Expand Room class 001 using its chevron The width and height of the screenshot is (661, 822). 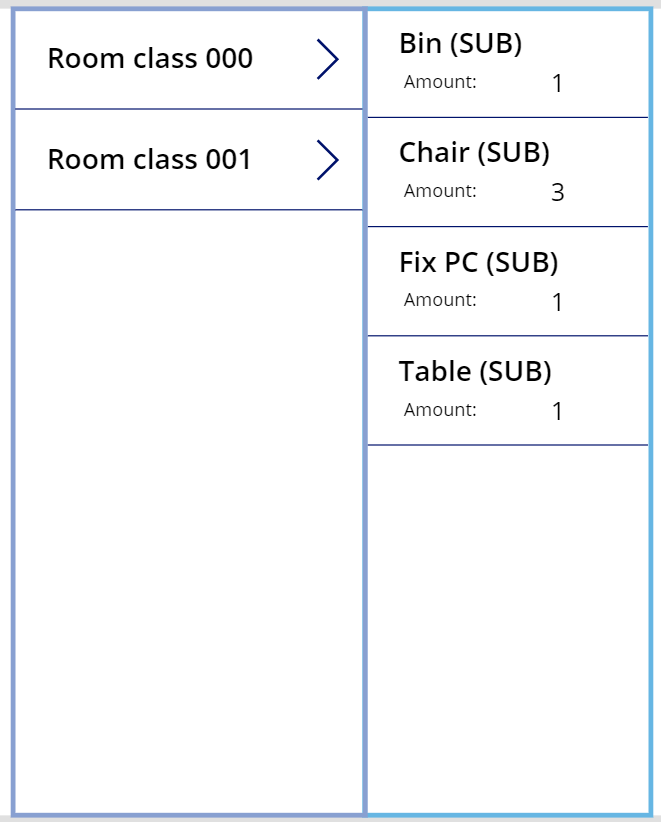tap(327, 160)
